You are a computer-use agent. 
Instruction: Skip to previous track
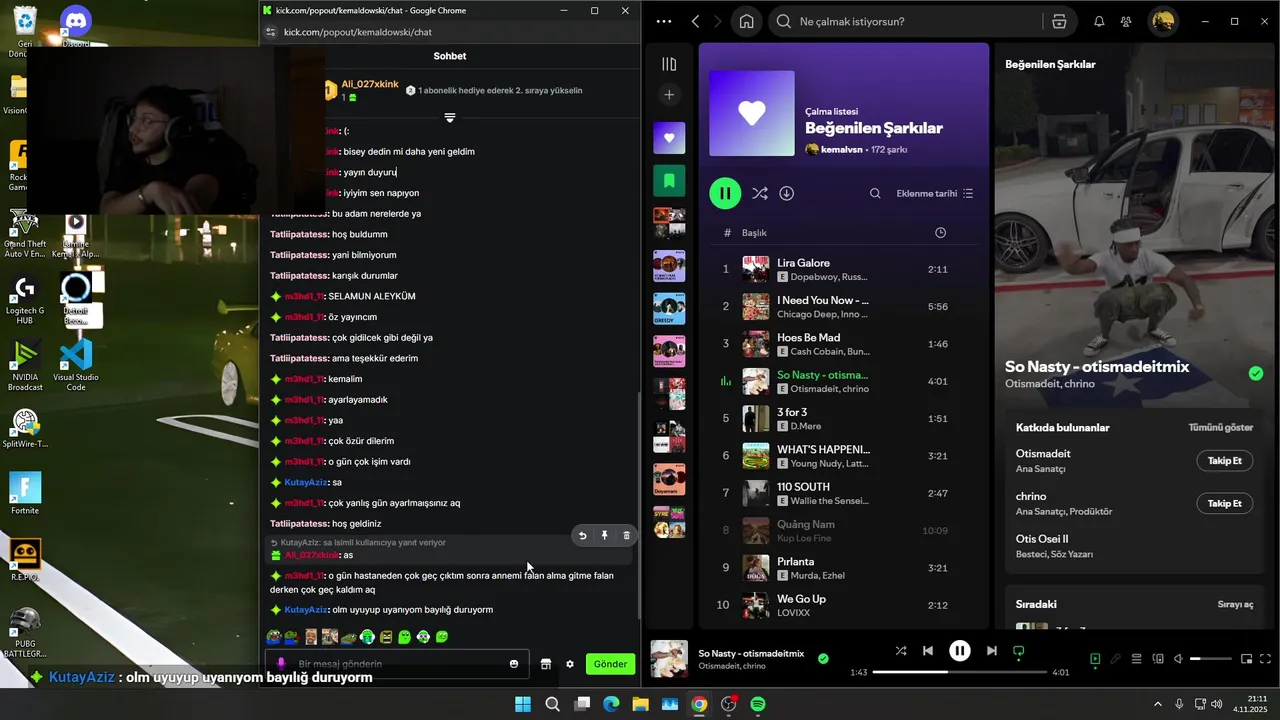click(928, 651)
